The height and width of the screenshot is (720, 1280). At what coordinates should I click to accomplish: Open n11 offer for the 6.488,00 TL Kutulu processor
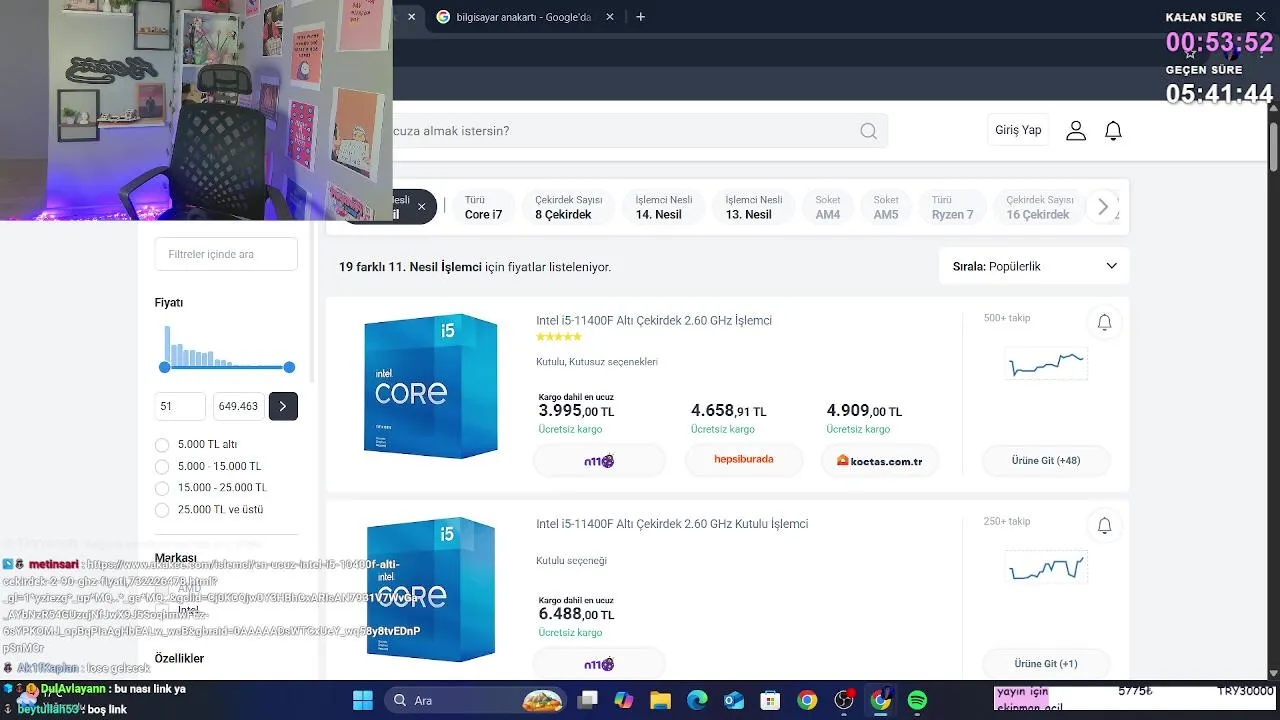click(x=599, y=664)
